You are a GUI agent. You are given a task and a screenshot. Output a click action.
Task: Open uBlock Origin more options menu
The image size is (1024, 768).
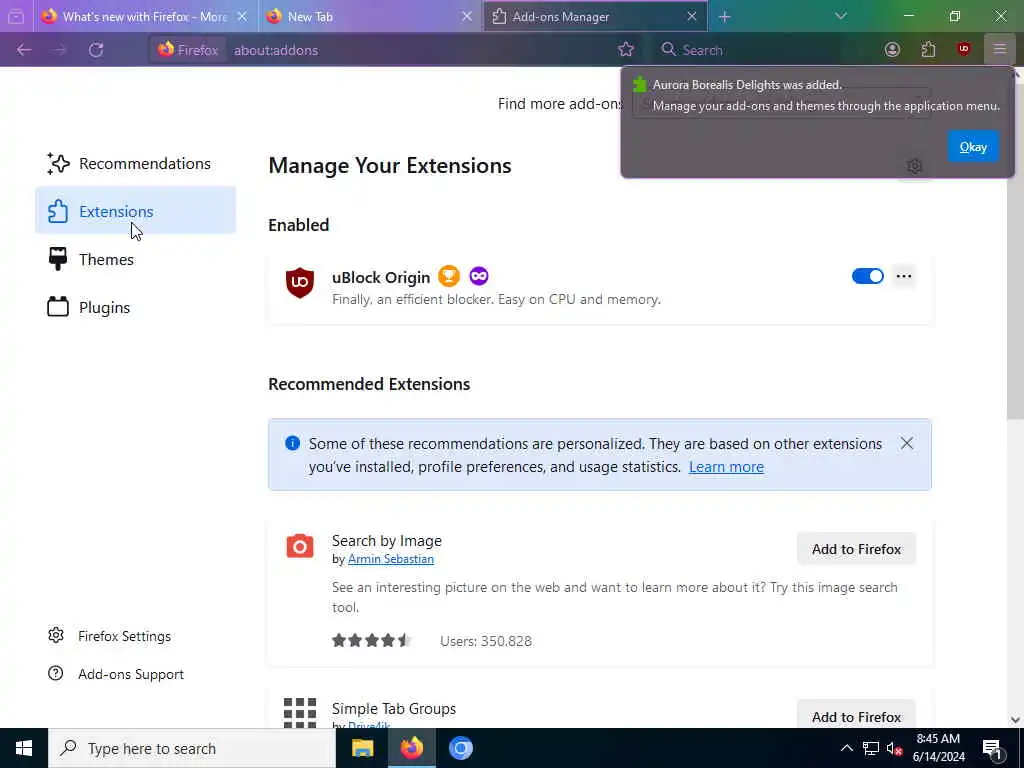pyautogui.click(x=904, y=276)
